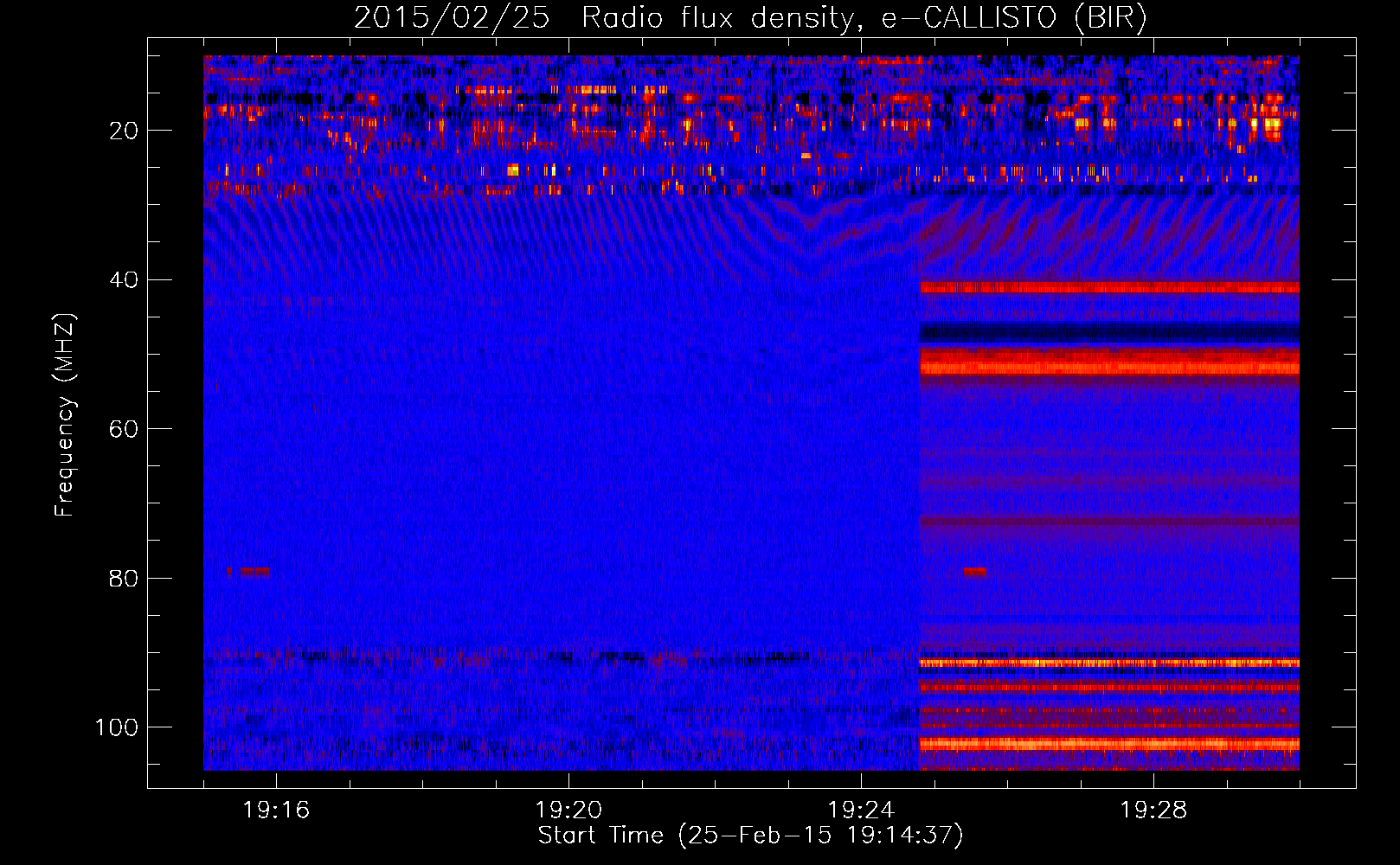Click the frequency tick label '60'

click(124, 429)
